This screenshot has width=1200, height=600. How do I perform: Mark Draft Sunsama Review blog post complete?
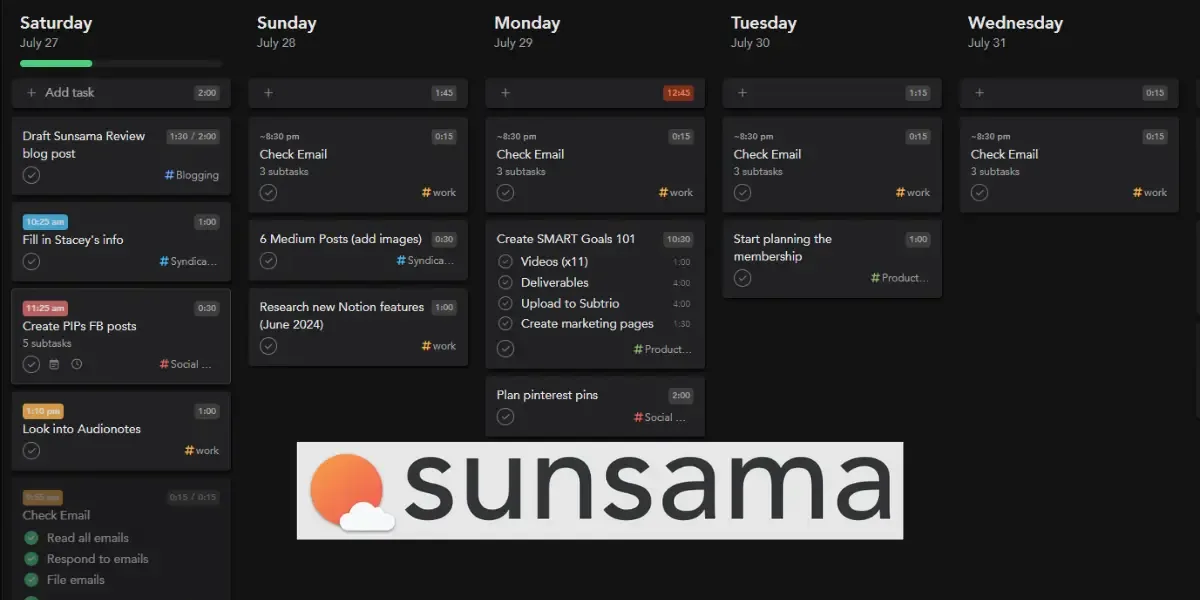click(32, 175)
